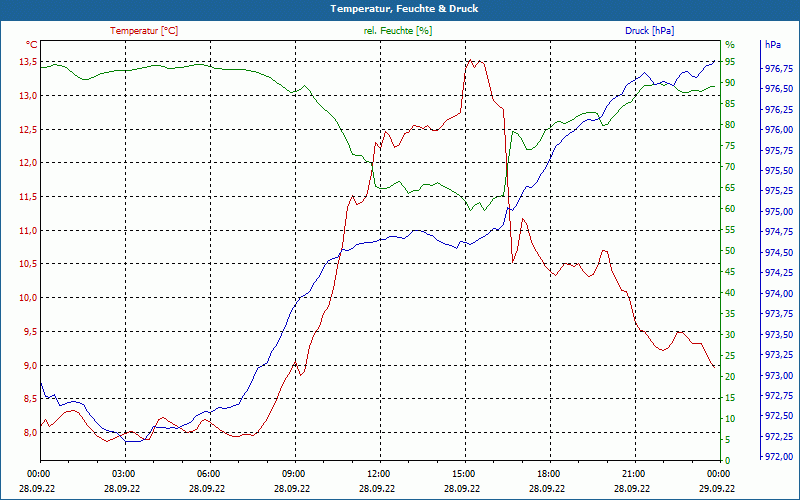Image resolution: width=800 pixels, height=500 pixels.
Task: Click the 976,50 pressure axis value
Action: click(780, 89)
